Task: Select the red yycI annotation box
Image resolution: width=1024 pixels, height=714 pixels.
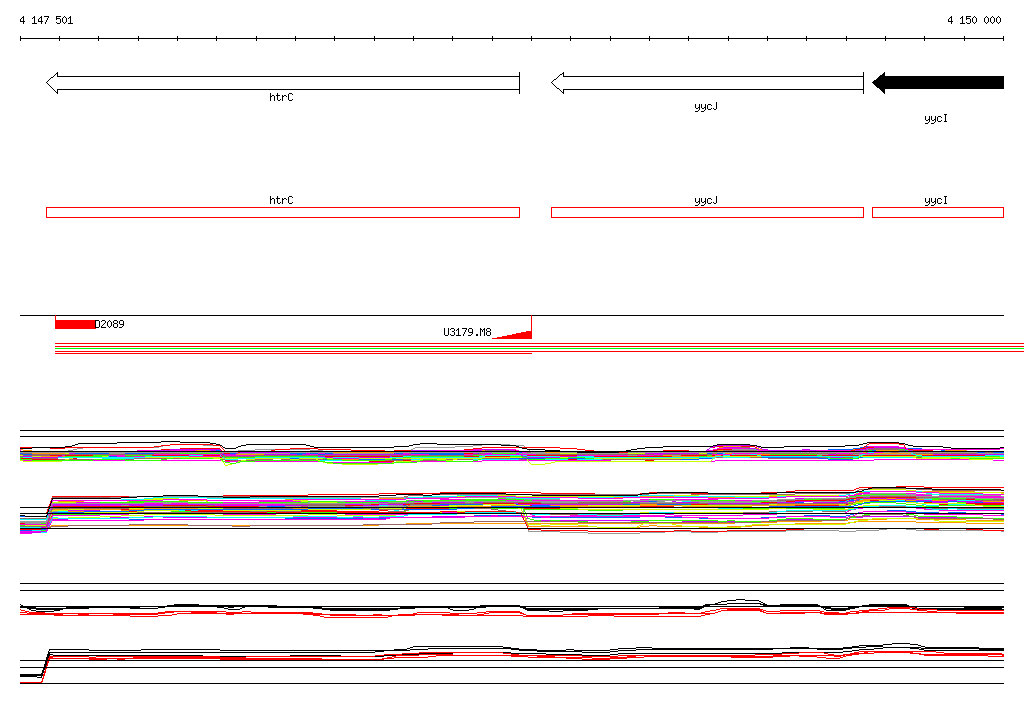Action: point(938,212)
